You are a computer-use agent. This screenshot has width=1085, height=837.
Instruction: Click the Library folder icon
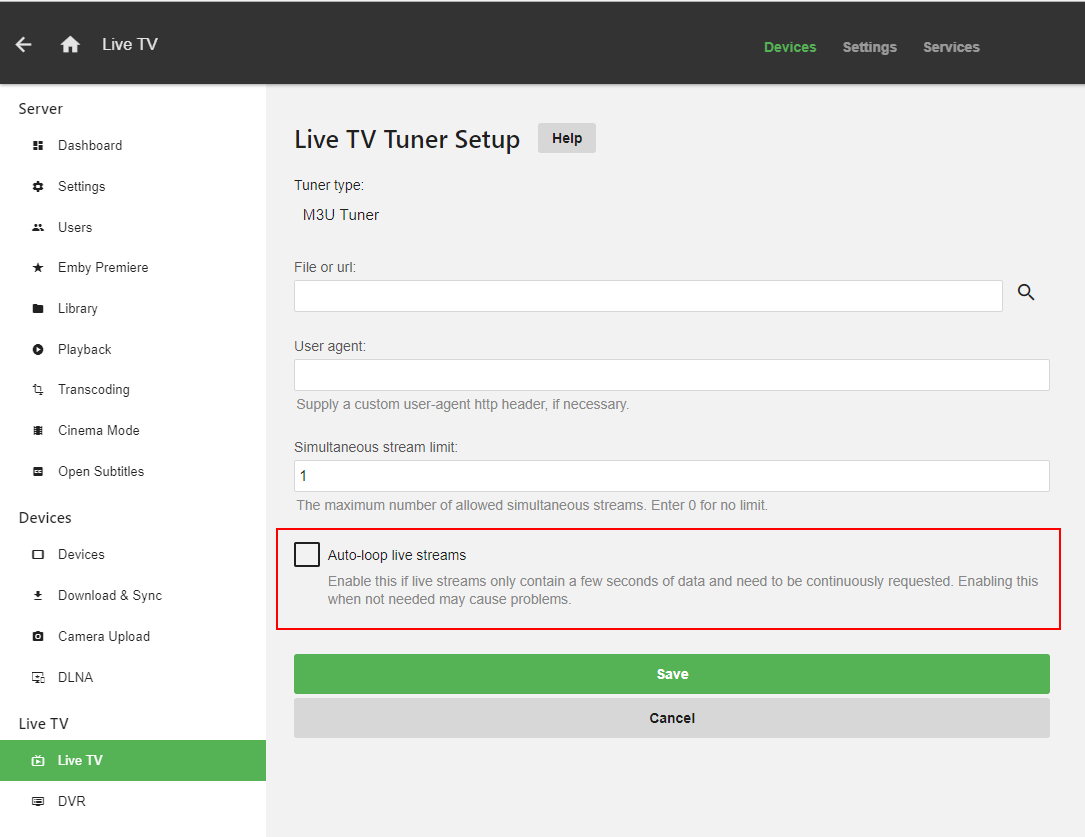click(x=38, y=309)
